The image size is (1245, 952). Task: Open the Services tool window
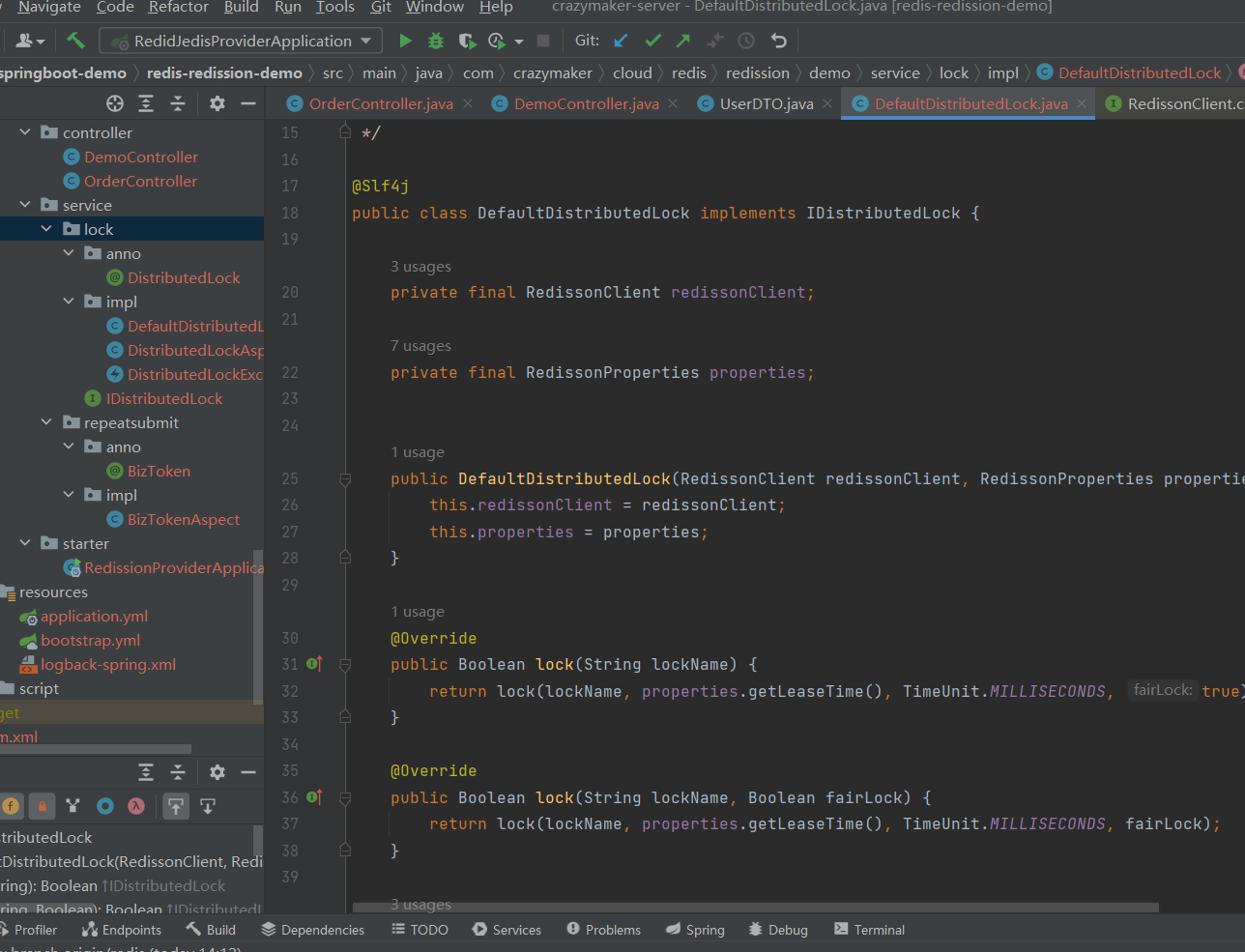point(507,930)
